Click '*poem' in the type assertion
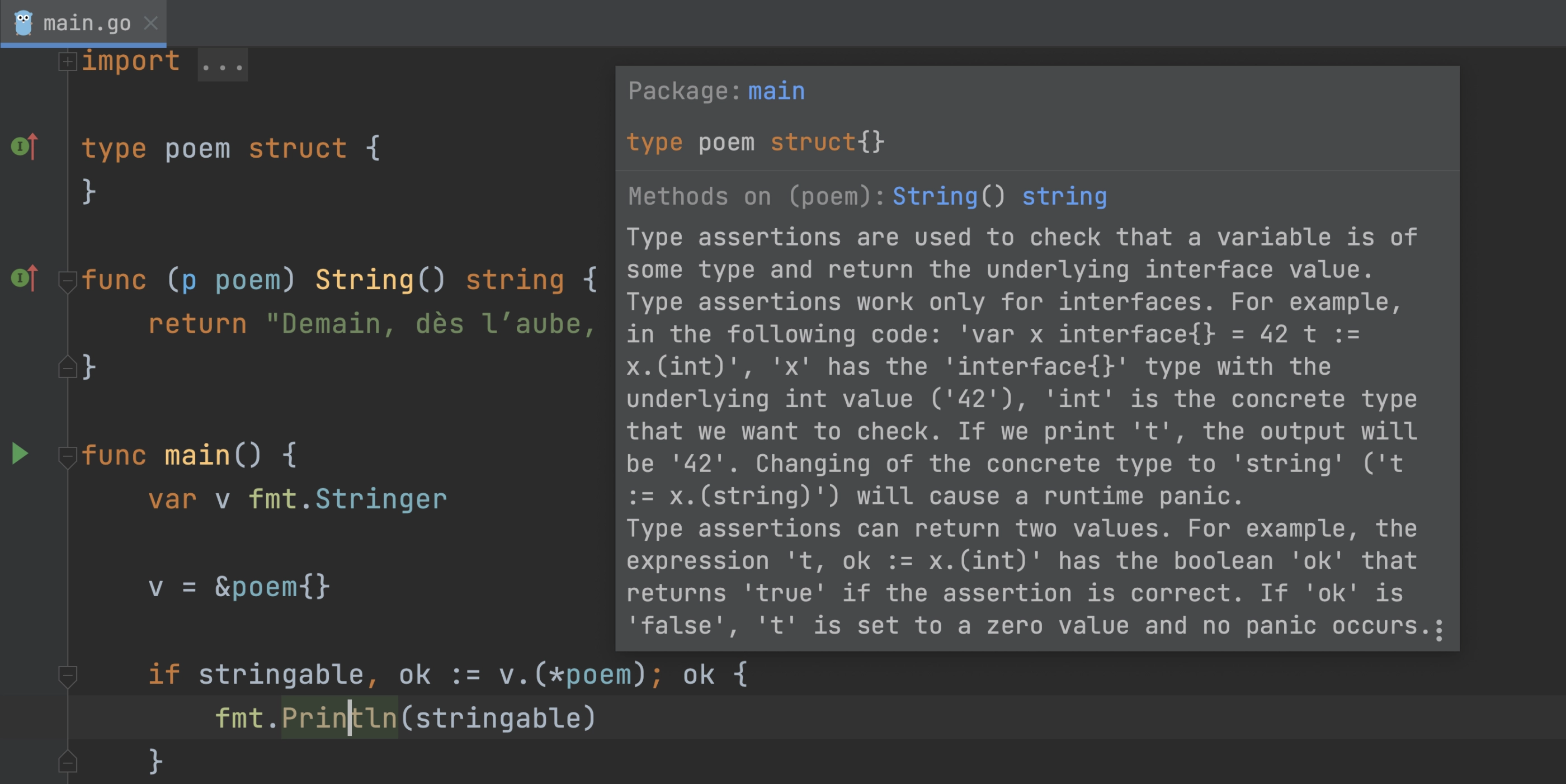 point(589,674)
